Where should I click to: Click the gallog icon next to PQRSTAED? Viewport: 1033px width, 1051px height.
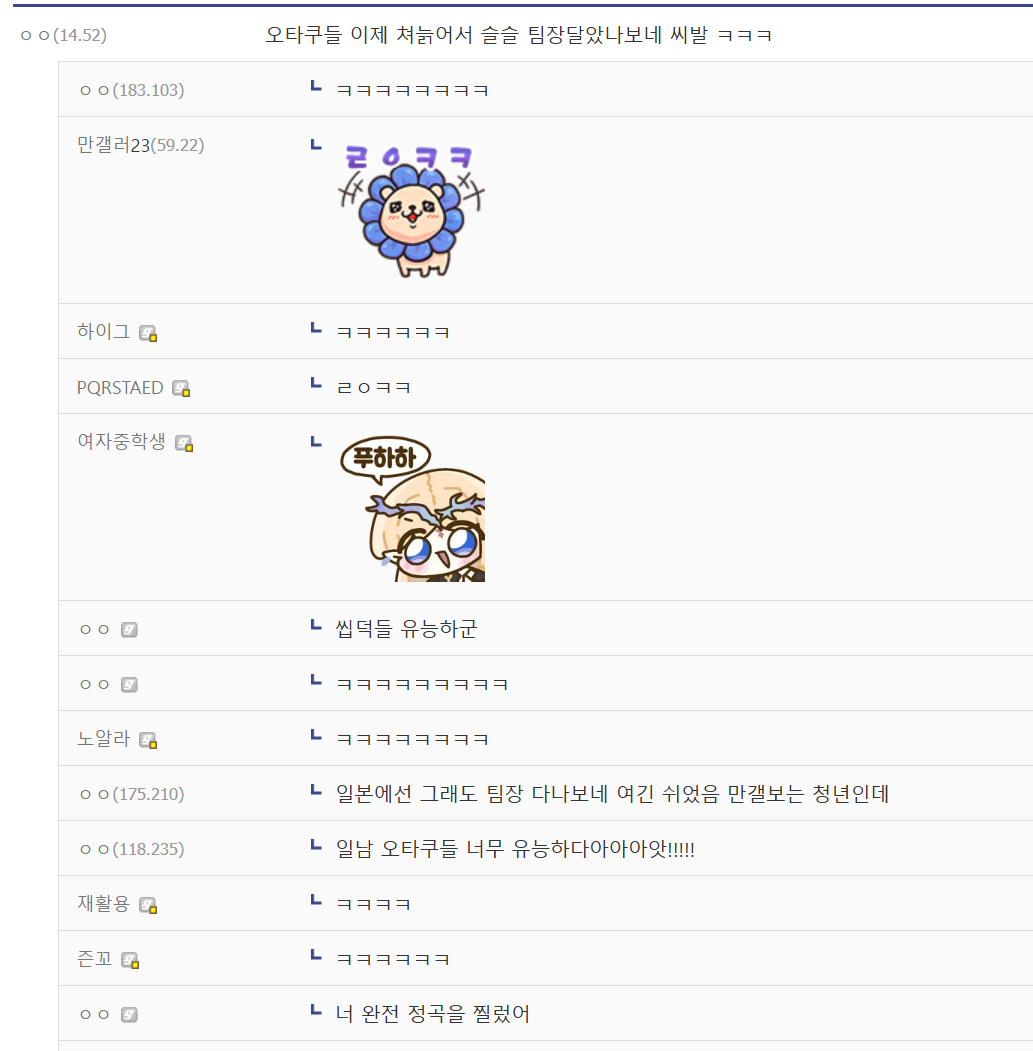[181, 388]
